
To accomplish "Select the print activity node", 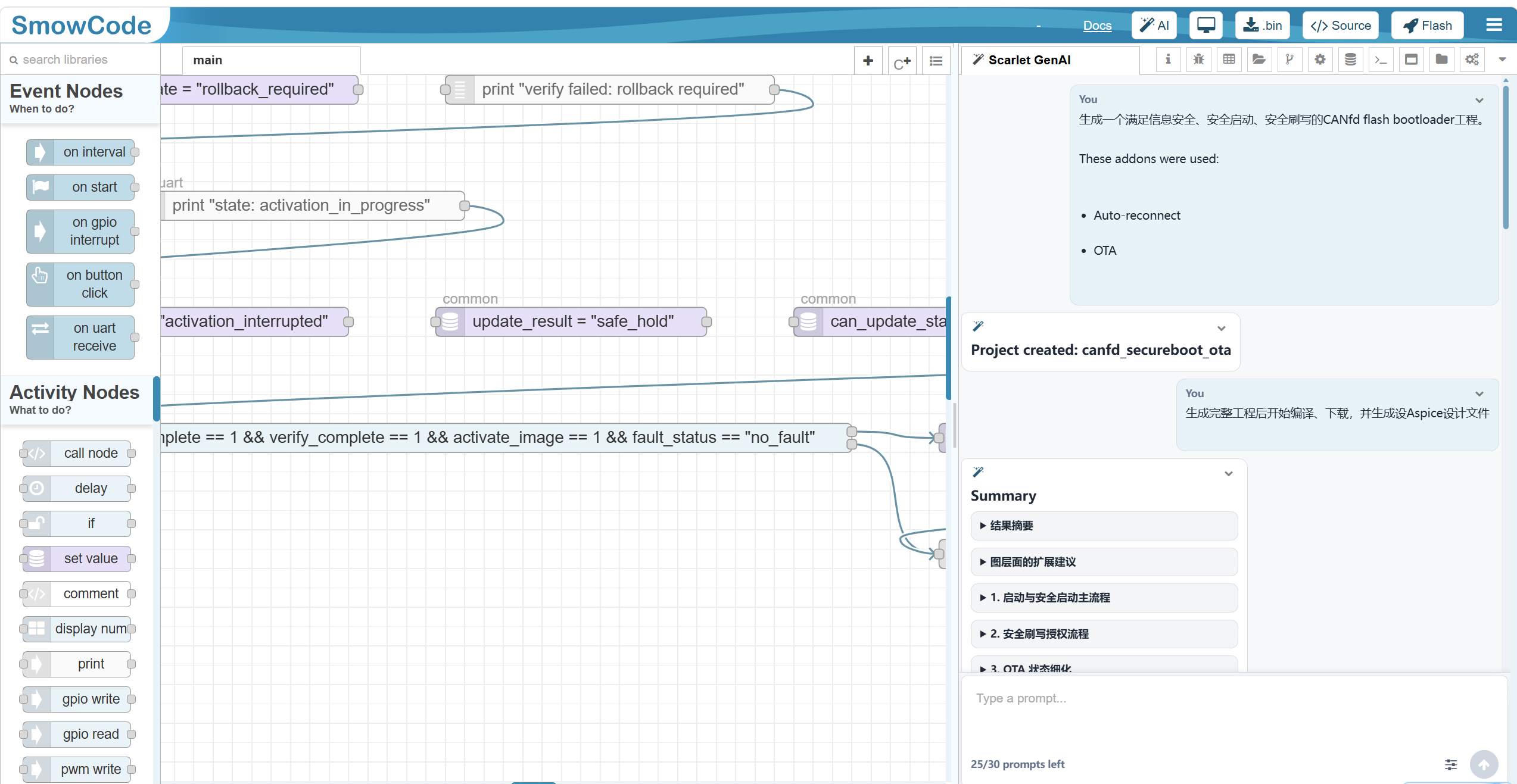I will click(x=77, y=664).
